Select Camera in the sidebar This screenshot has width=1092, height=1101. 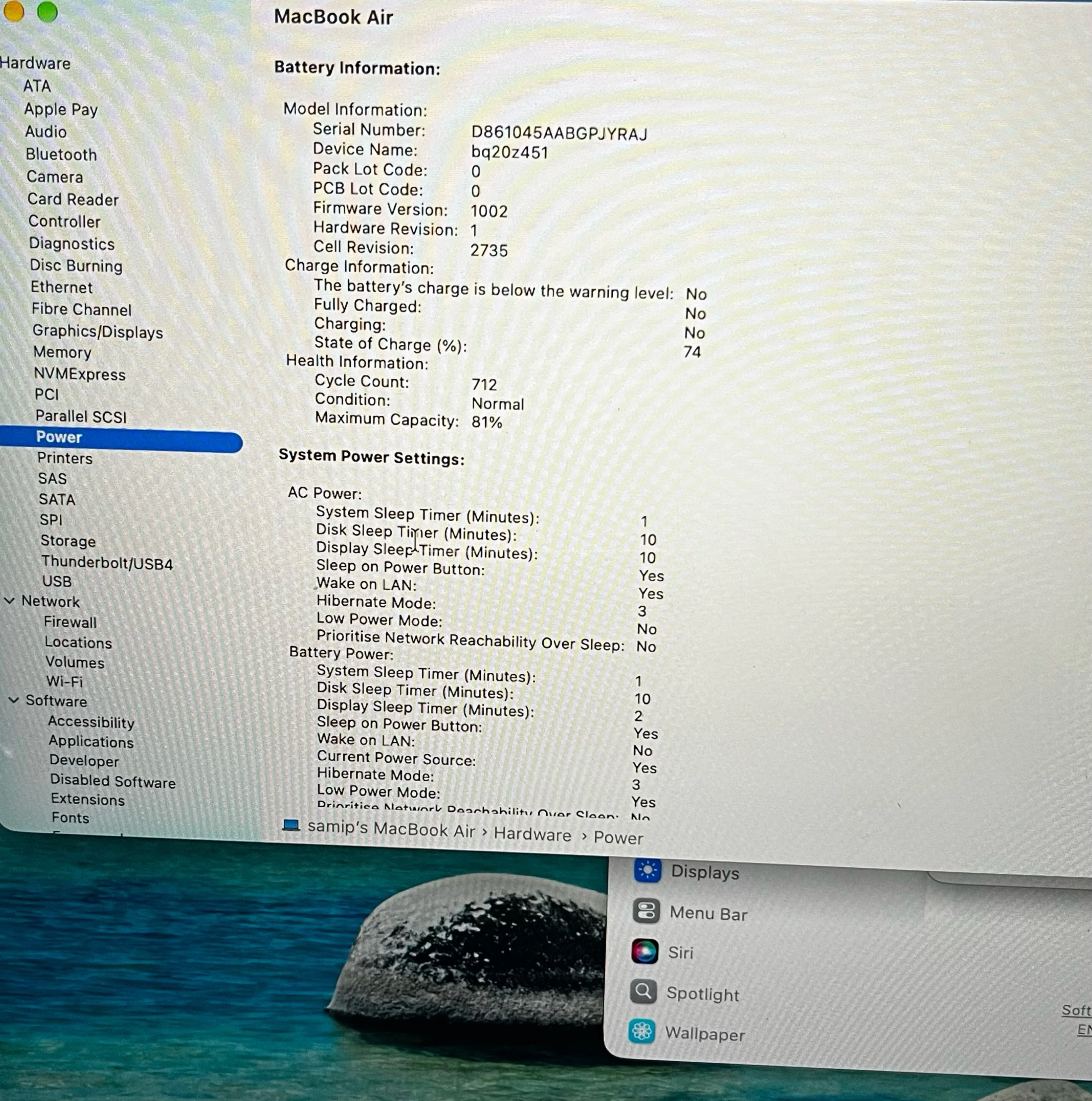coord(55,177)
